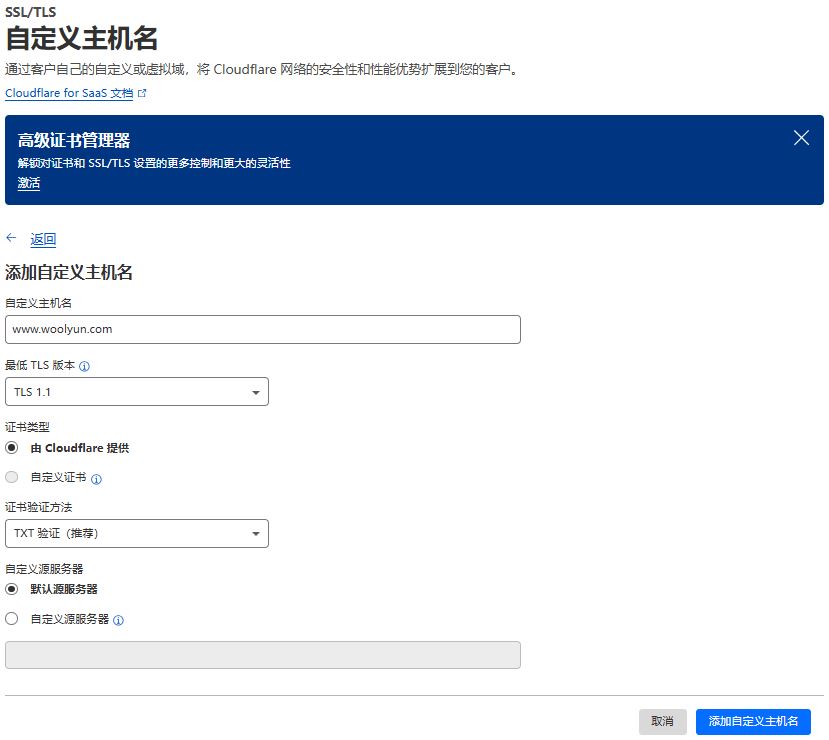
Task: Click the 证书验证方法 label
Action: coord(39,507)
